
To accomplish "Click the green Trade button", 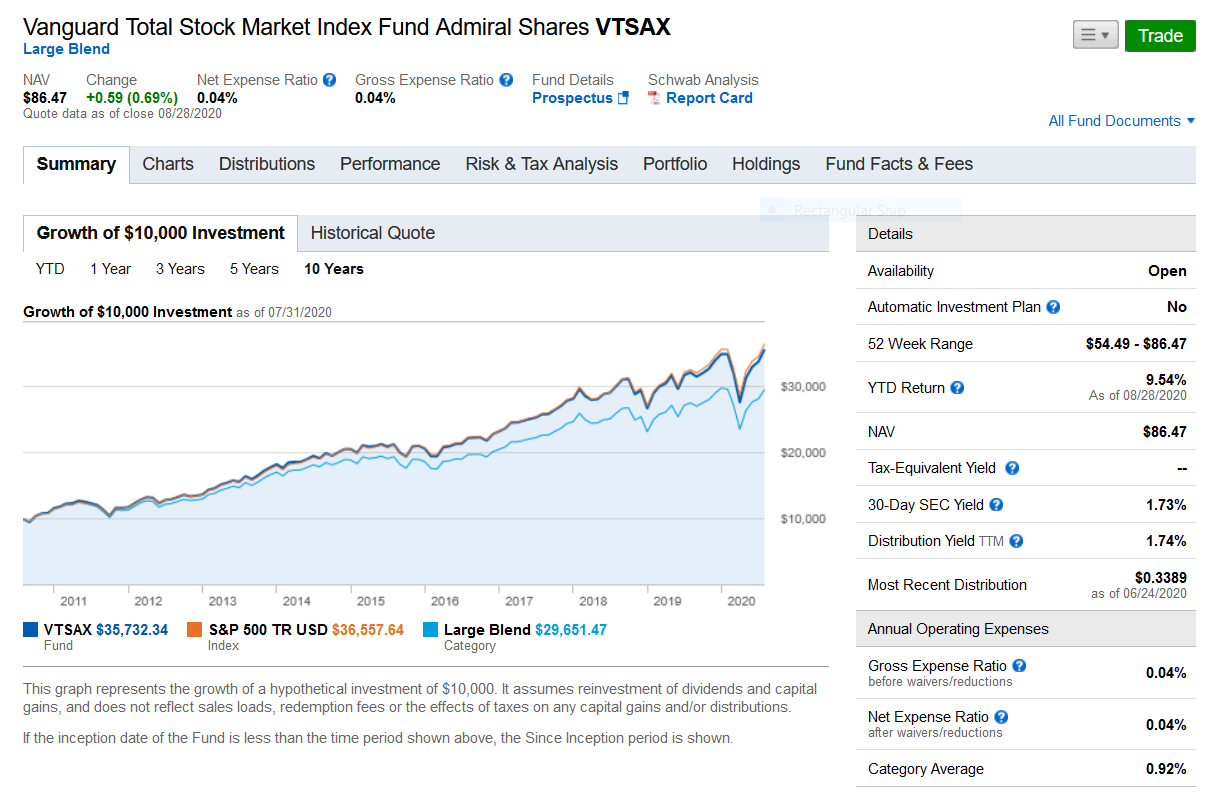I will pos(1160,35).
